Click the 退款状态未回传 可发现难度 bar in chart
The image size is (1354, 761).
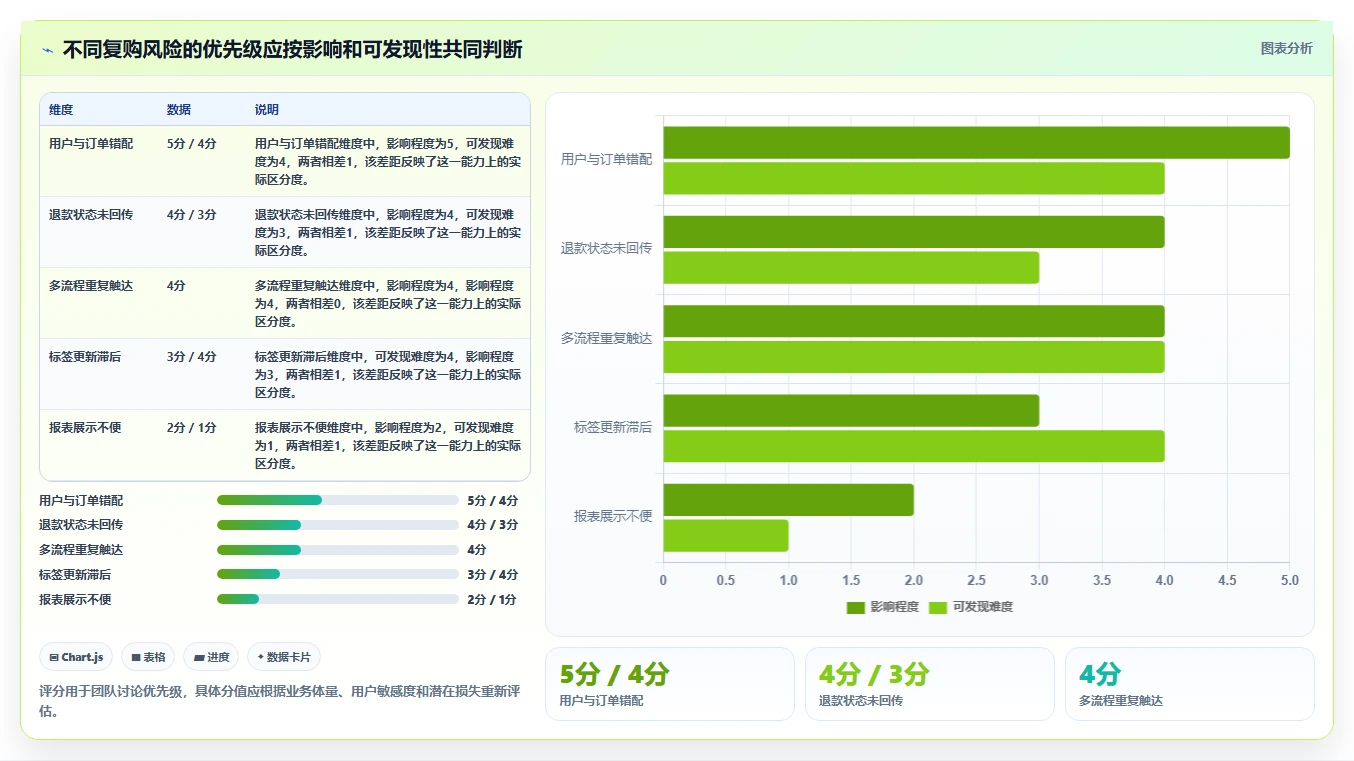(851, 268)
